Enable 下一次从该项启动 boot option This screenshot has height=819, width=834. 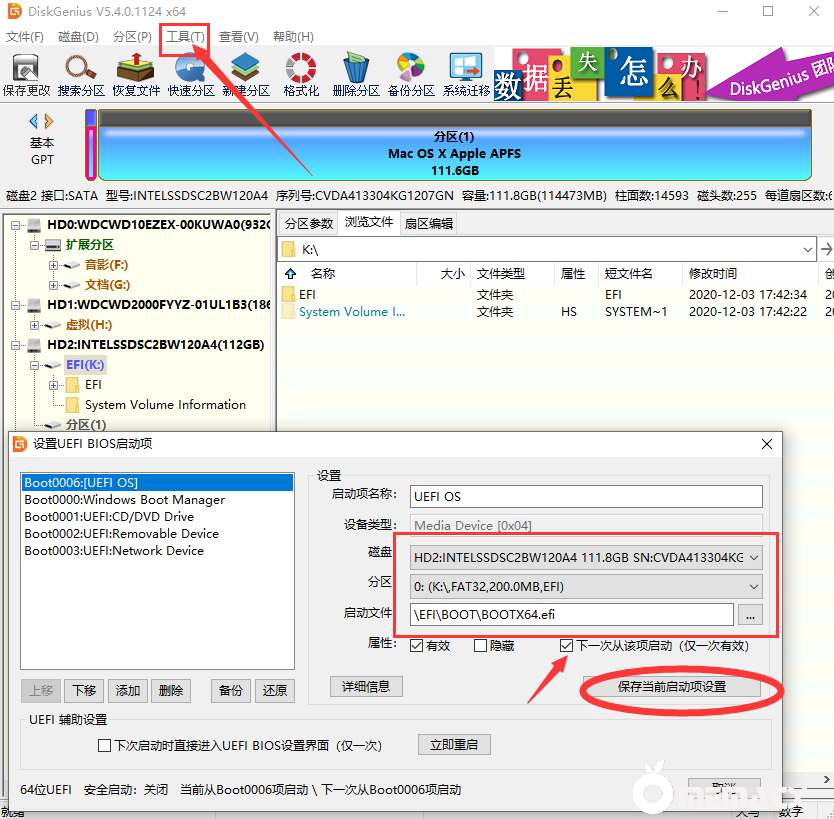click(x=565, y=644)
